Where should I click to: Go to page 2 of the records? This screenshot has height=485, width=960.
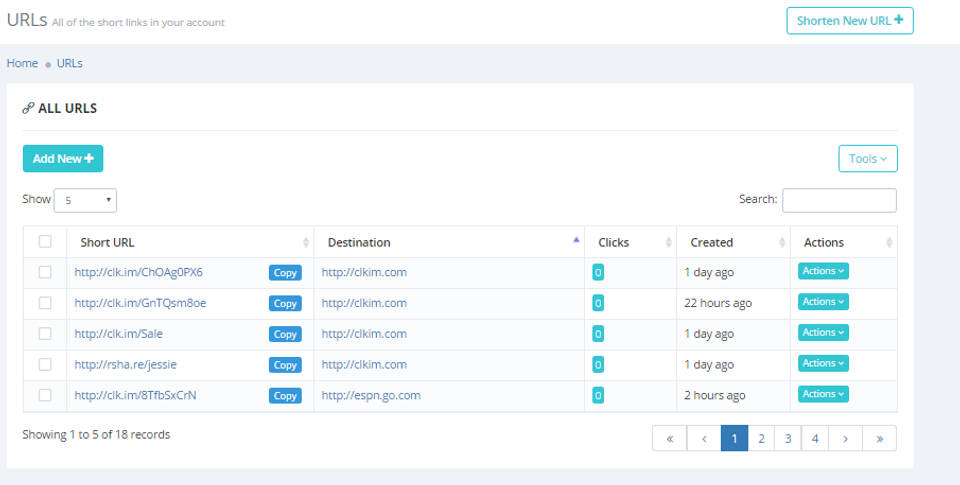pos(761,438)
